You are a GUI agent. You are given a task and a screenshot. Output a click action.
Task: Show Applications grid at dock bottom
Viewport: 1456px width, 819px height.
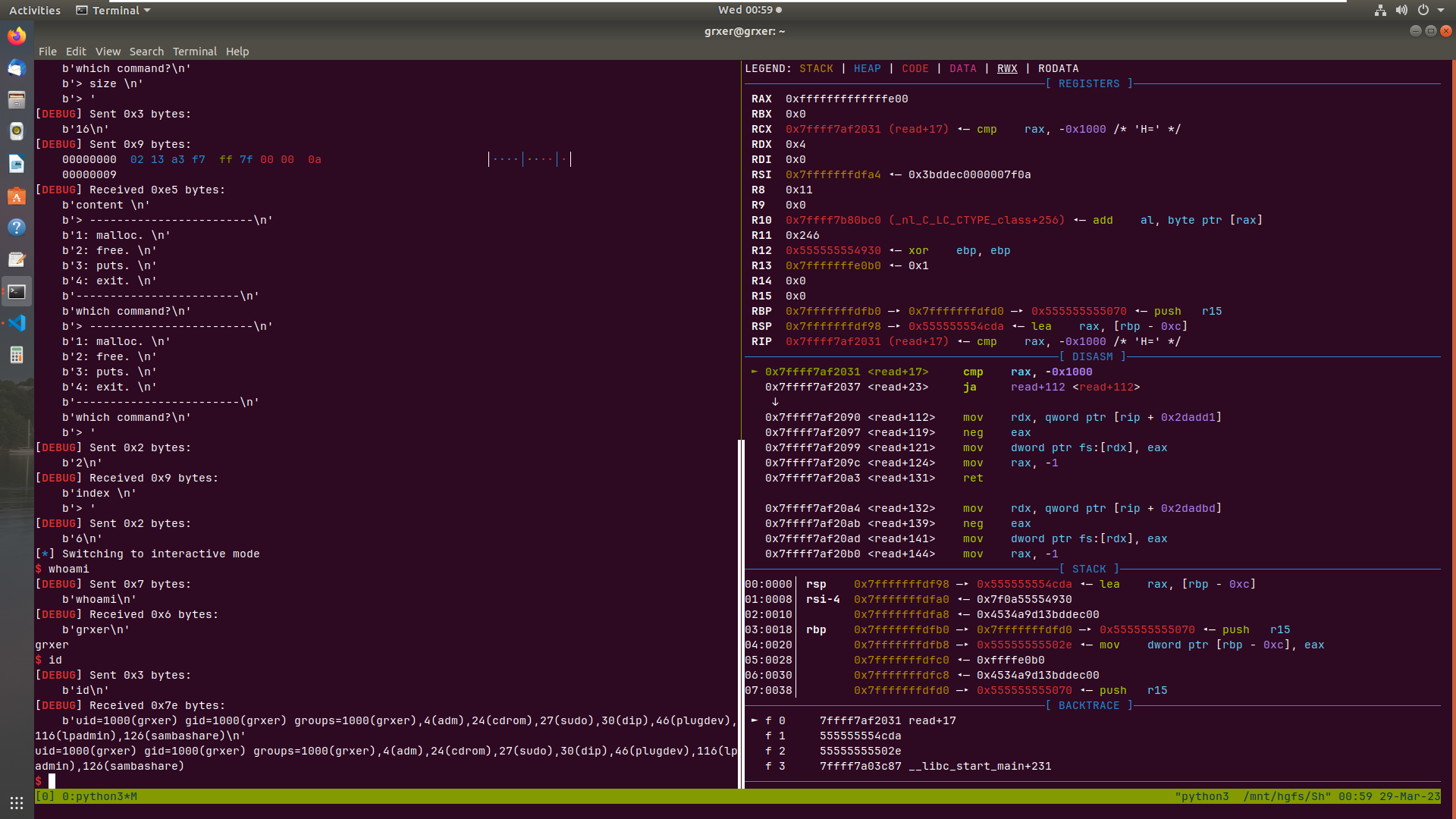pyautogui.click(x=17, y=802)
